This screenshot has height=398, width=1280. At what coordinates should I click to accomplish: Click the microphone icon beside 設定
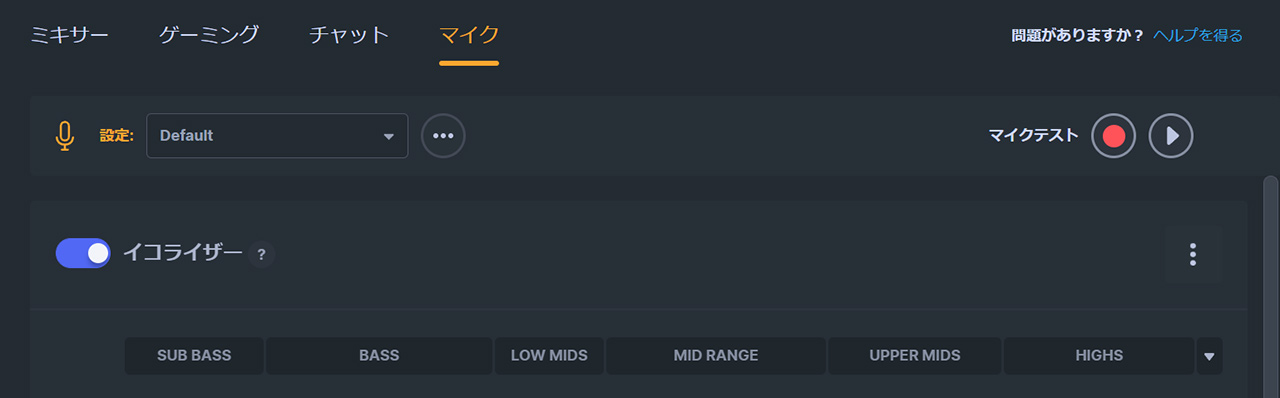[65, 136]
